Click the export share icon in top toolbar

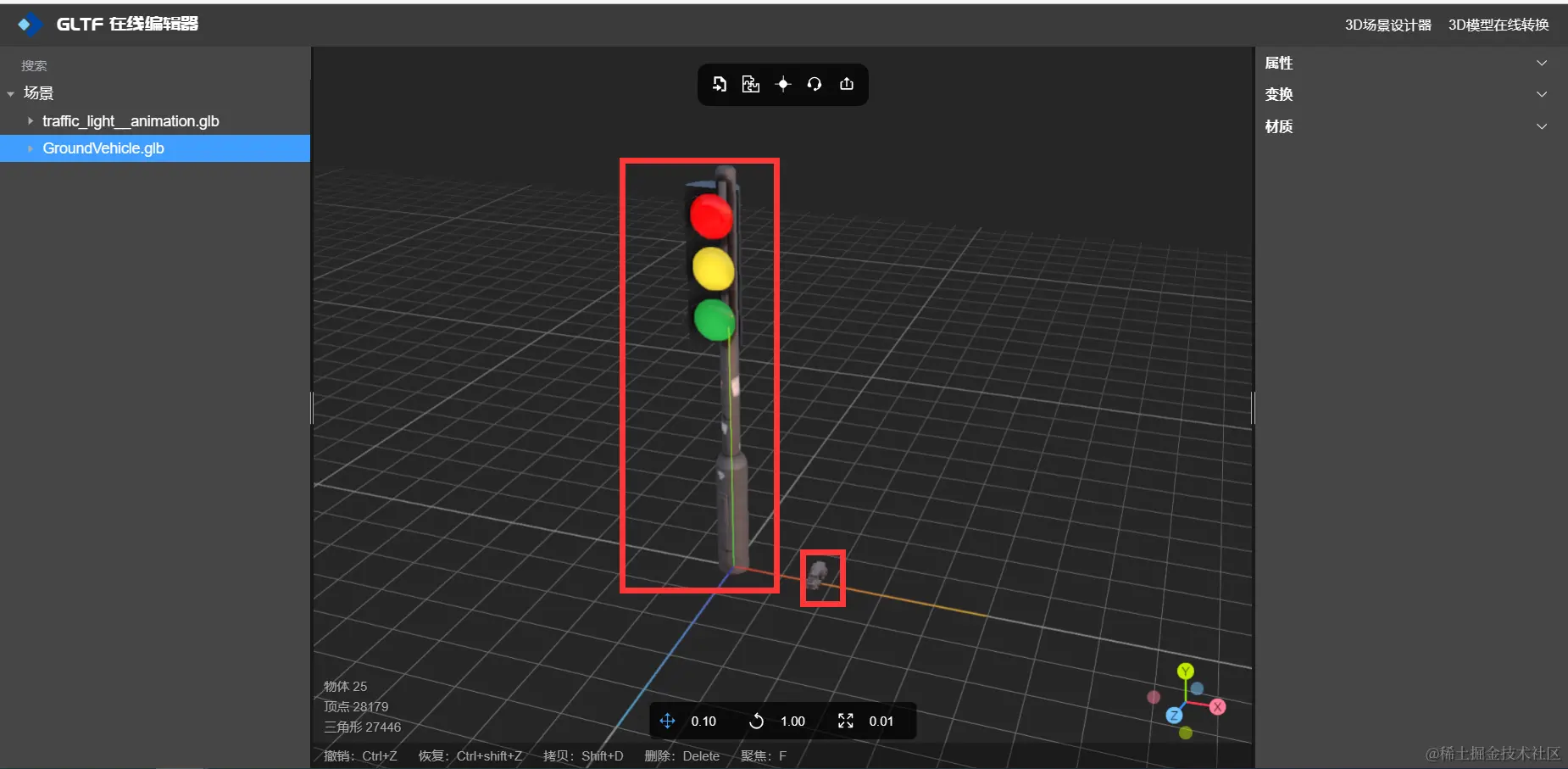click(x=847, y=84)
